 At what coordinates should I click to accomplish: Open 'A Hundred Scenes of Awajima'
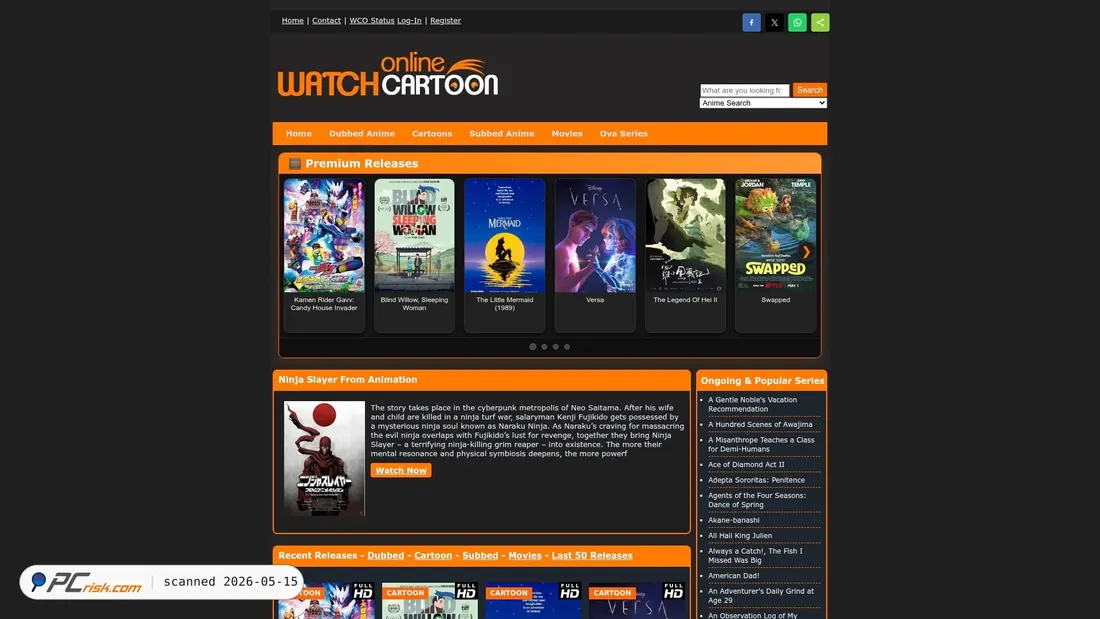(x=760, y=425)
